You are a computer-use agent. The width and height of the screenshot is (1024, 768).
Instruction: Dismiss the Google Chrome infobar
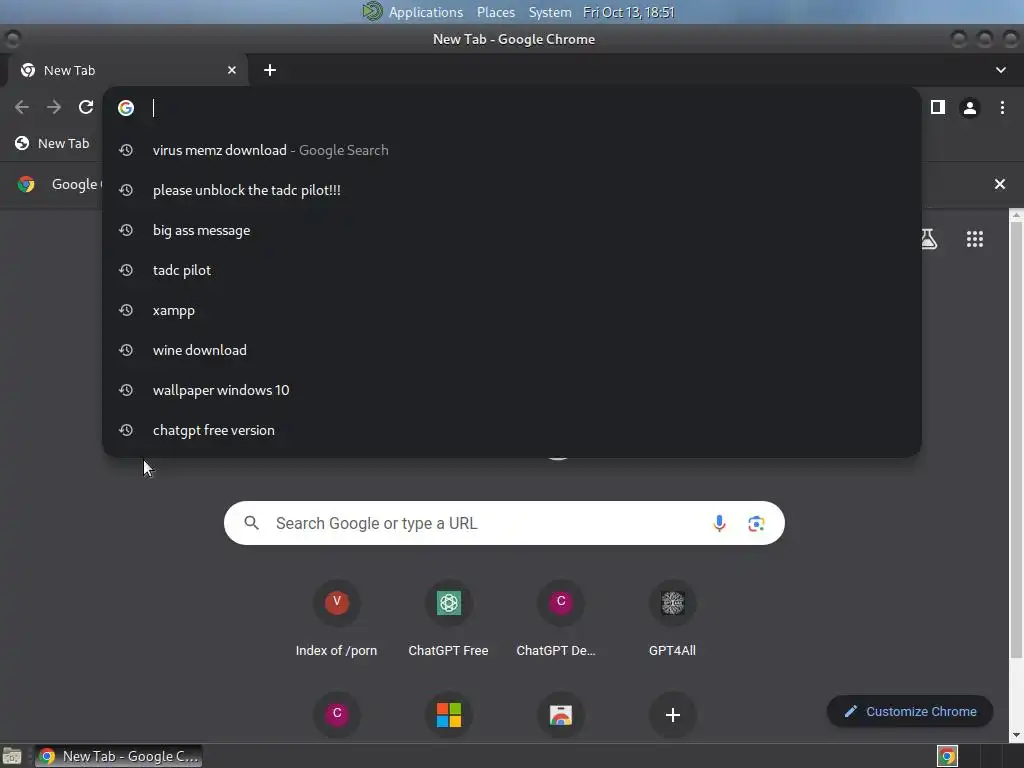point(999,184)
